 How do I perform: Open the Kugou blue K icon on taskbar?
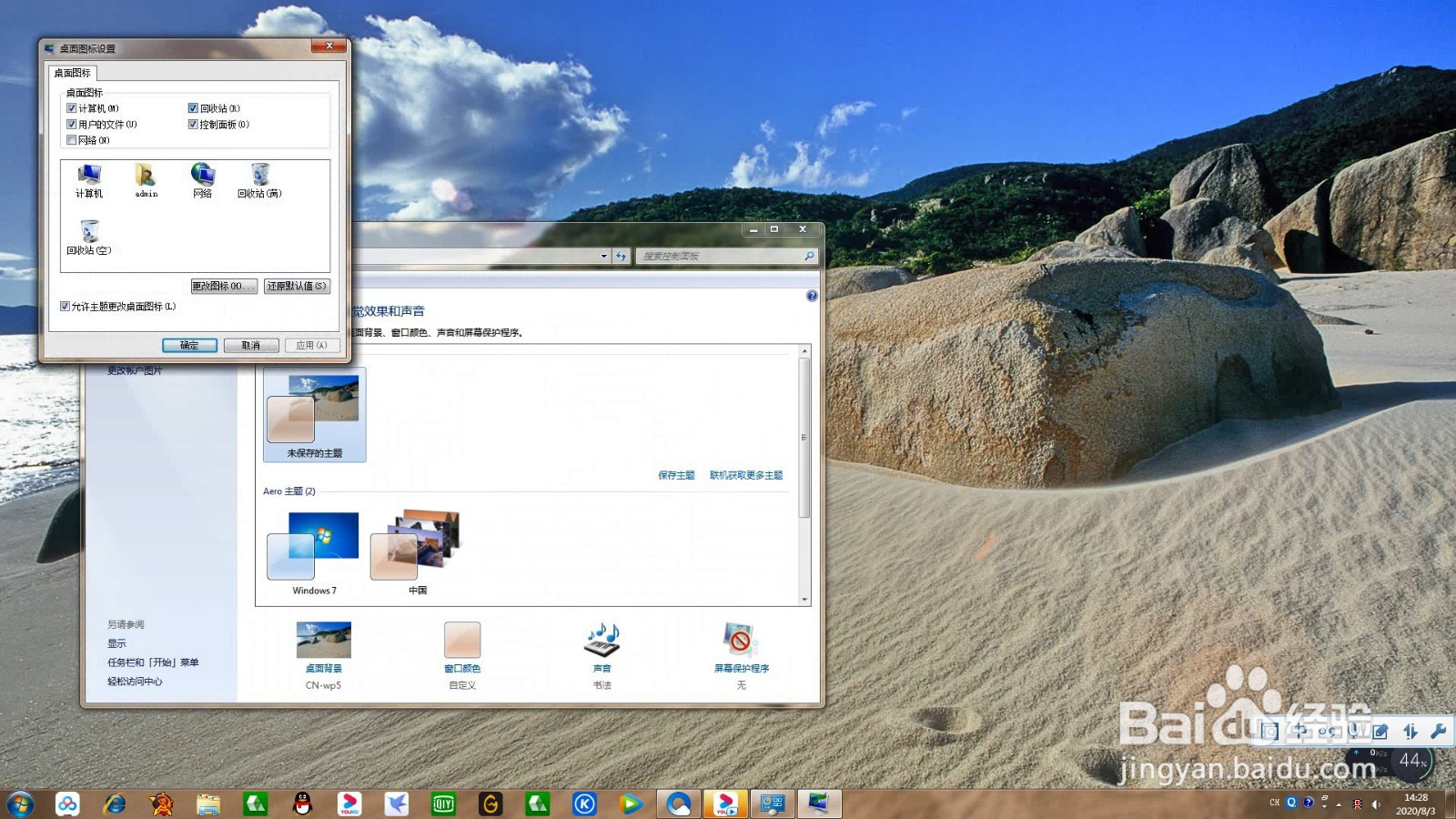pos(584,804)
